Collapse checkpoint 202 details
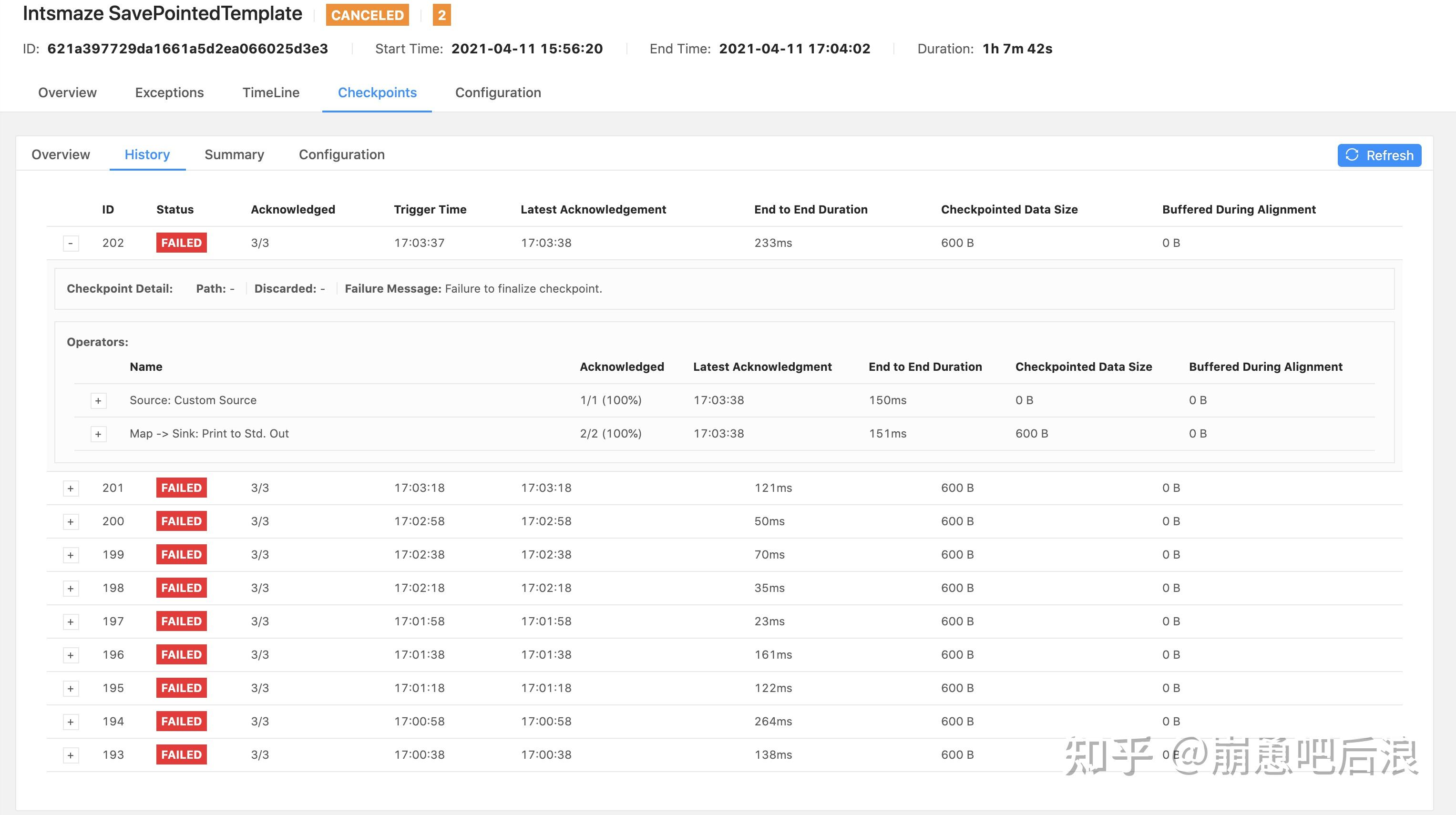Image resolution: width=1456 pixels, height=815 pixels. tap(70, 243)
